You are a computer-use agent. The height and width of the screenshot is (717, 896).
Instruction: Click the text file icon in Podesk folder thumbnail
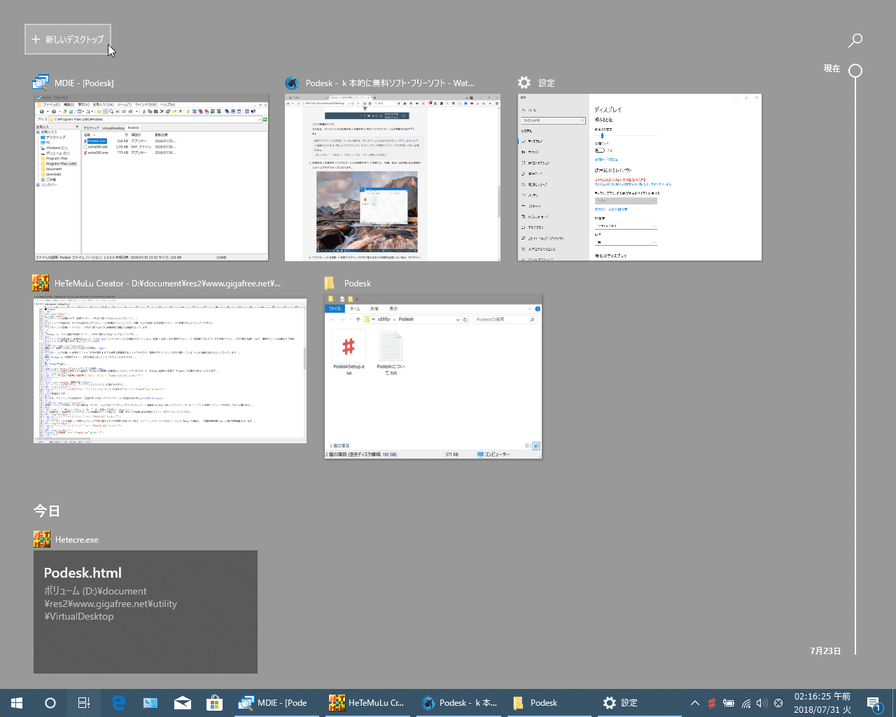391,346
